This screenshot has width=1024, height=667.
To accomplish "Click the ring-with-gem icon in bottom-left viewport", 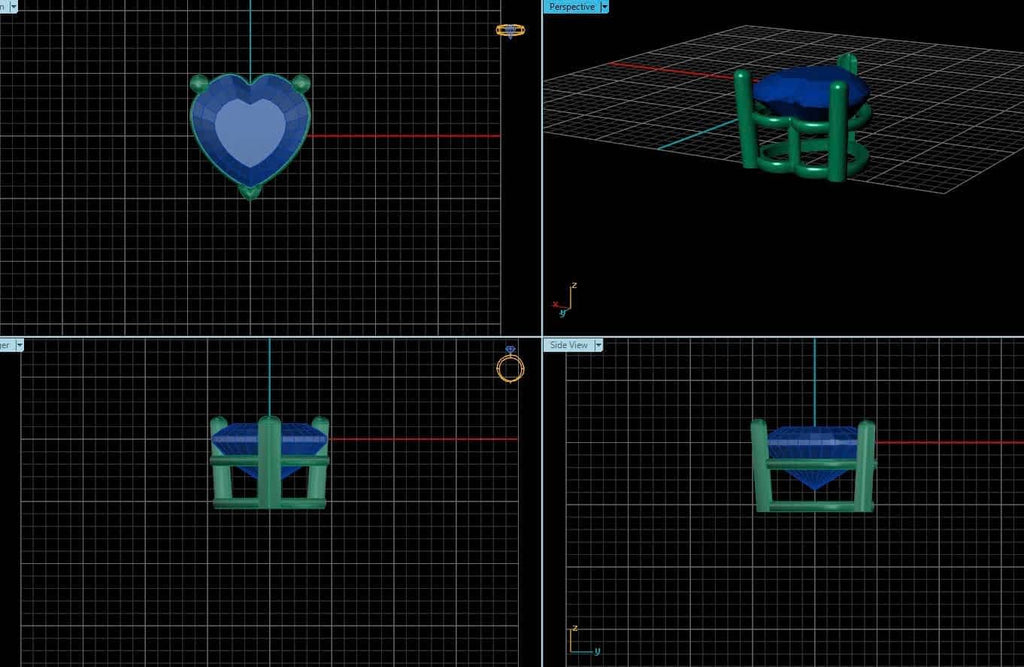I will pyautogui.click(x=509, y=366).
